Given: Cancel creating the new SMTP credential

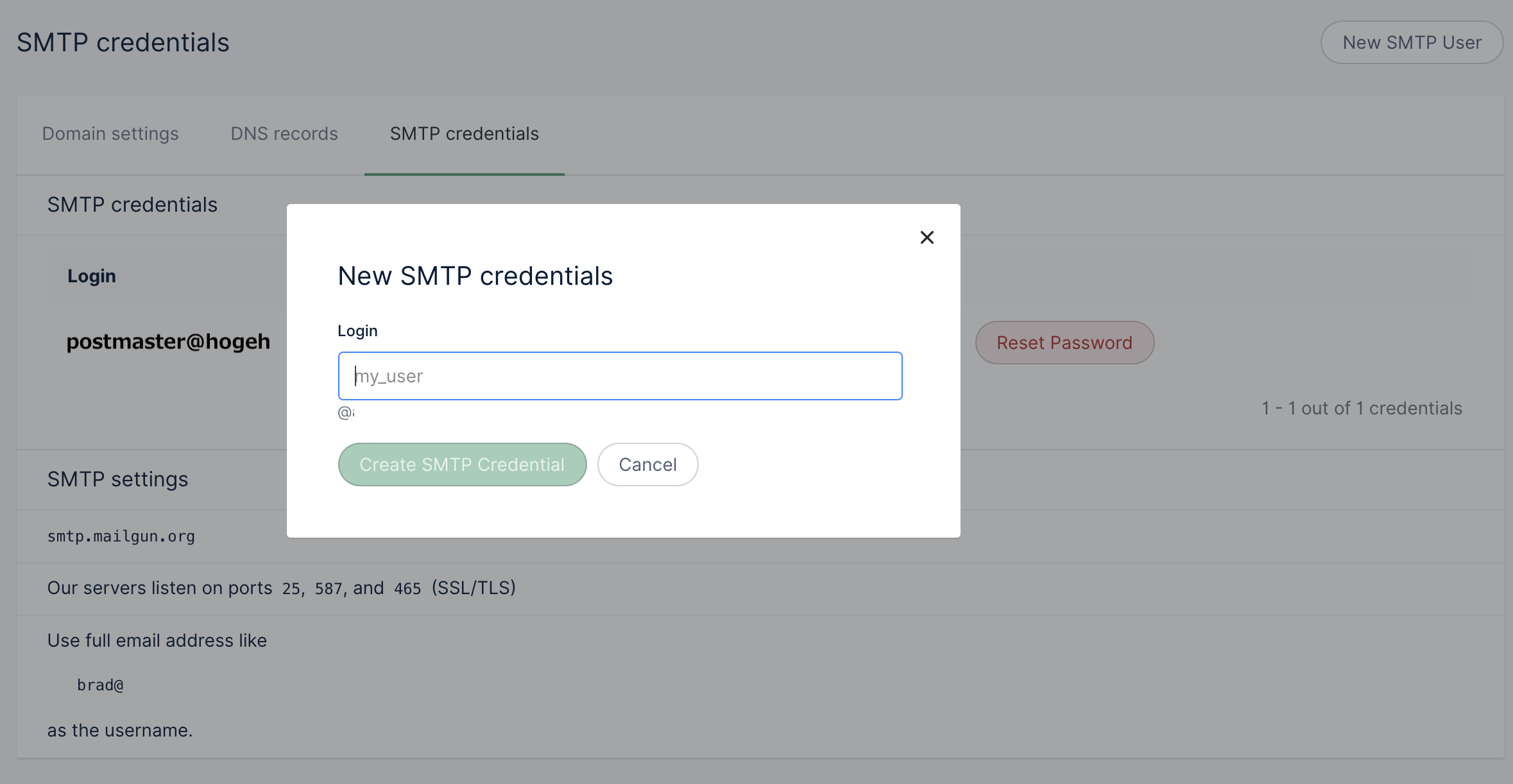Looking at the screenshot, I should pos(647,464).
